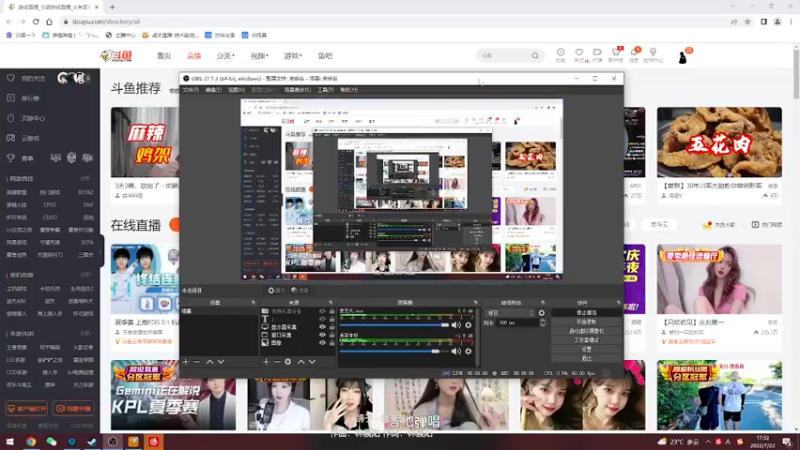This screenshot has height=450, width=800.
Task: Open the Douyu creator center lightbulb icon
Action: click(653, 52)
